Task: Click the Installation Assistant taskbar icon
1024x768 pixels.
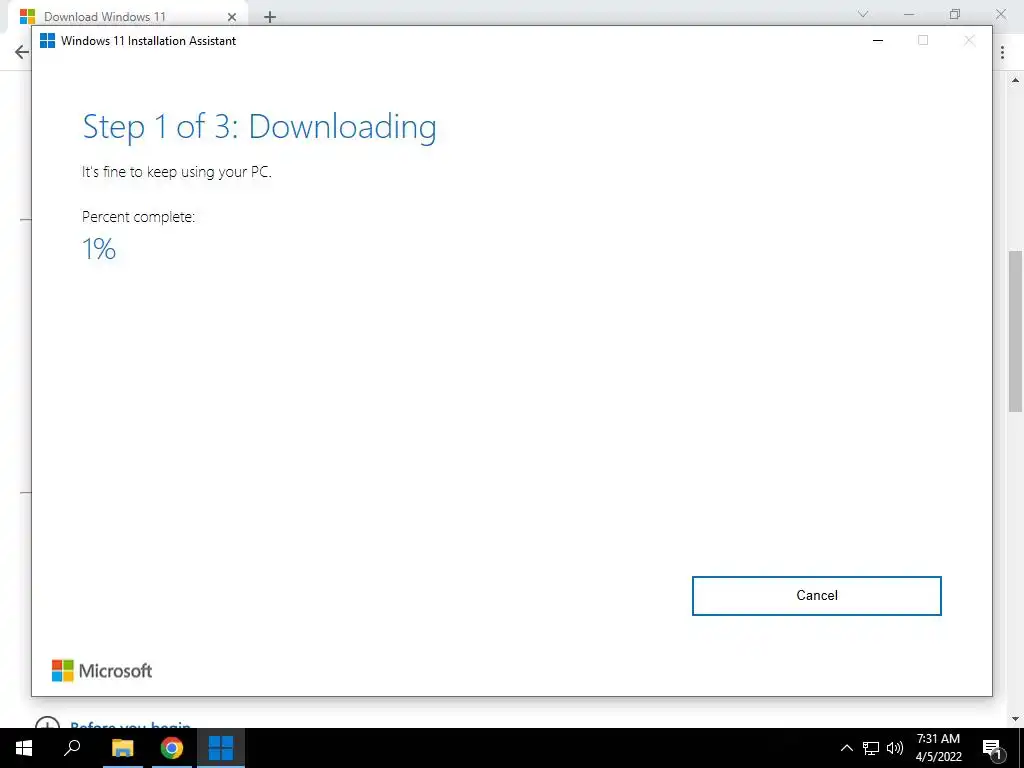Action: (x=221, y=748)
